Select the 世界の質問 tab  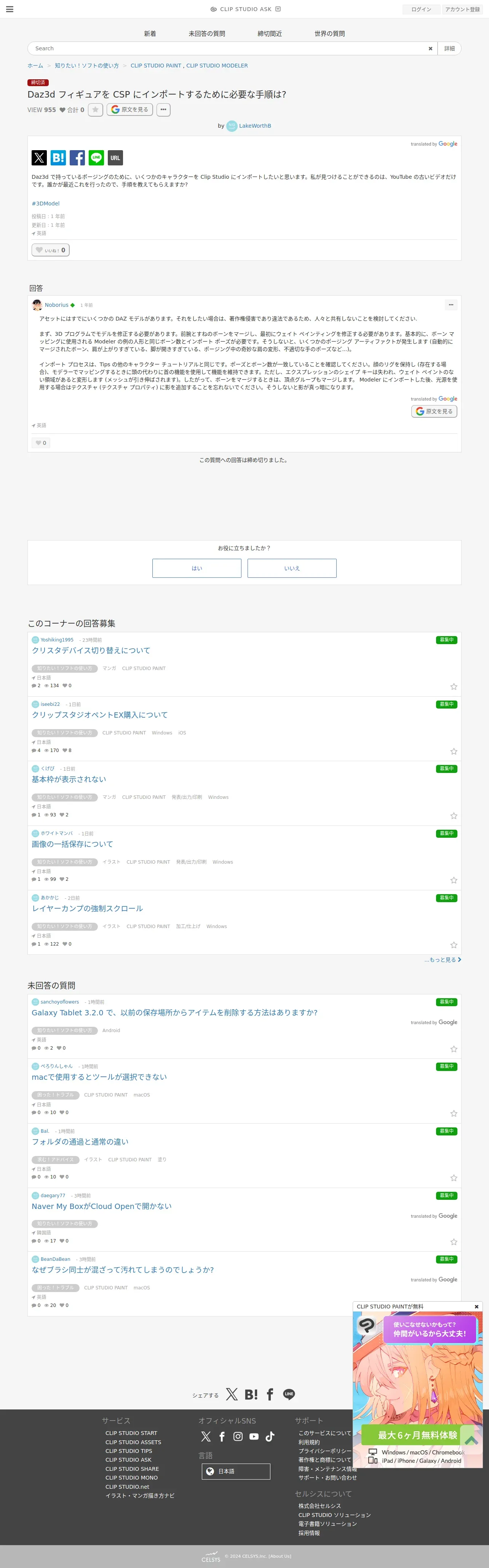pyautogui.click(x=330, y=34)
